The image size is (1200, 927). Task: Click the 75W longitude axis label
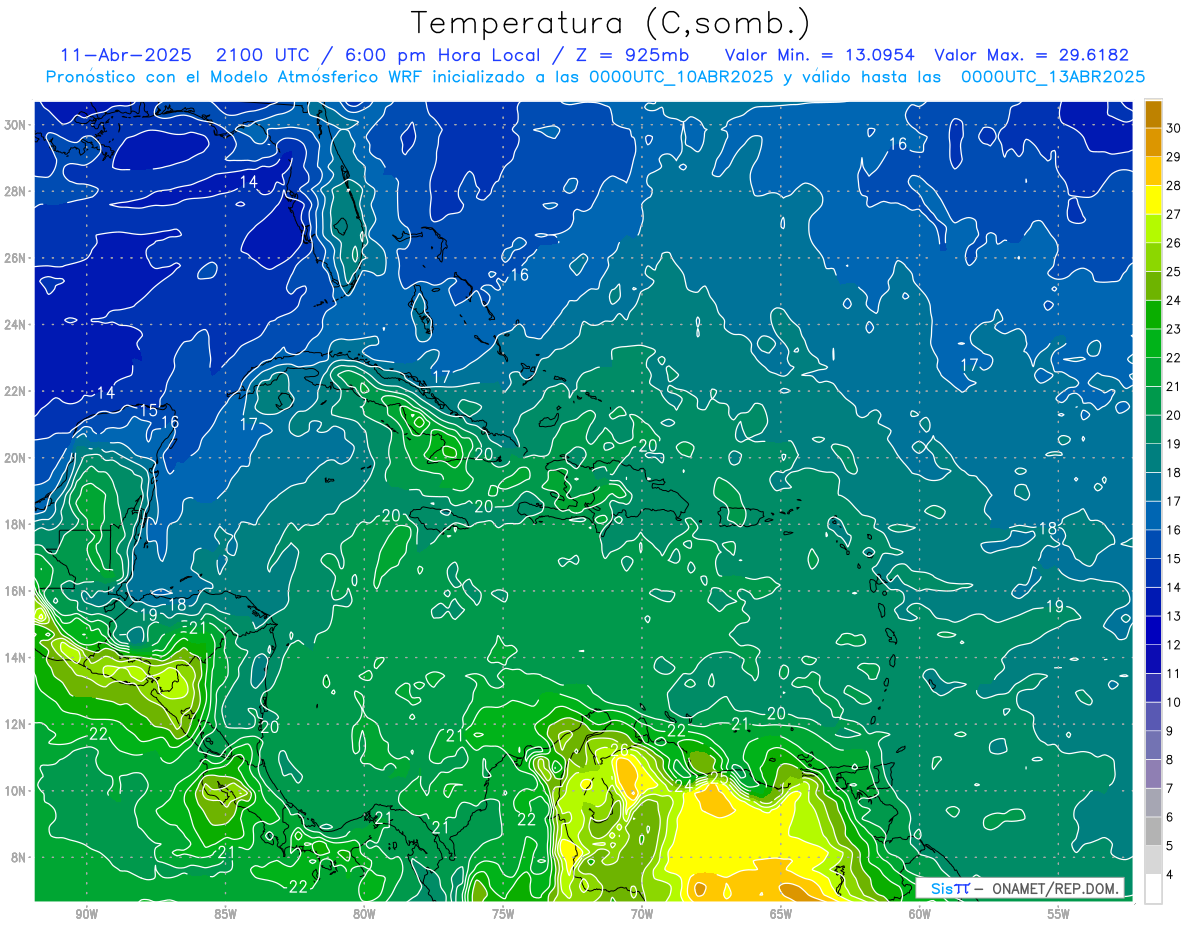(503, 914)
